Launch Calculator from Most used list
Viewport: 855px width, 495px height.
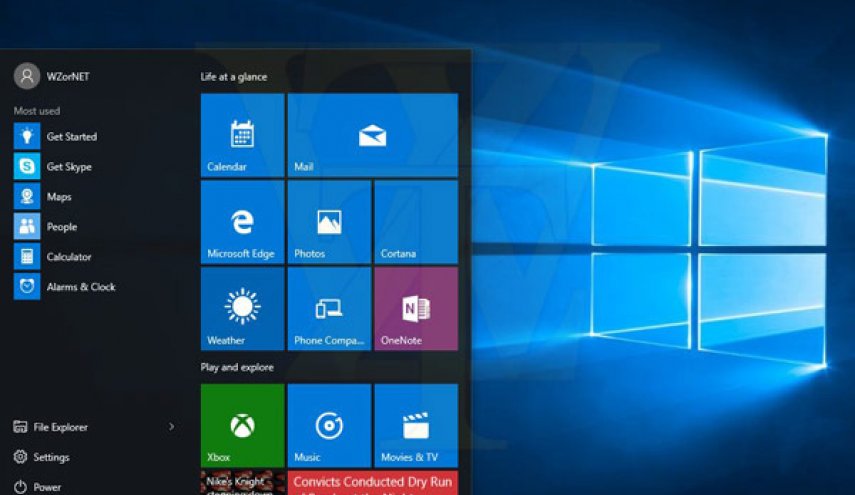[53, 256]
